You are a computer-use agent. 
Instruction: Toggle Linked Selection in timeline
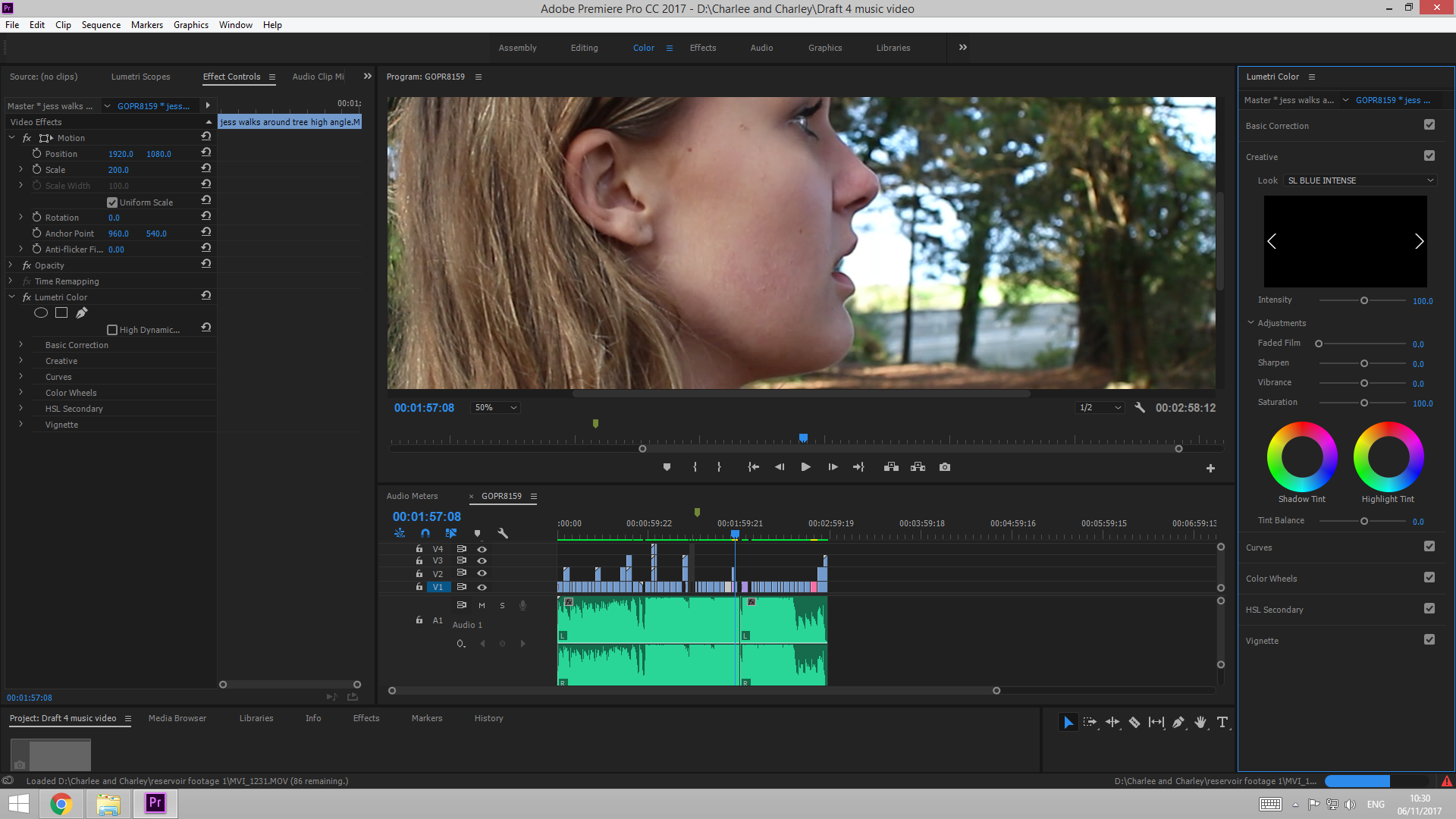(451, 533)
